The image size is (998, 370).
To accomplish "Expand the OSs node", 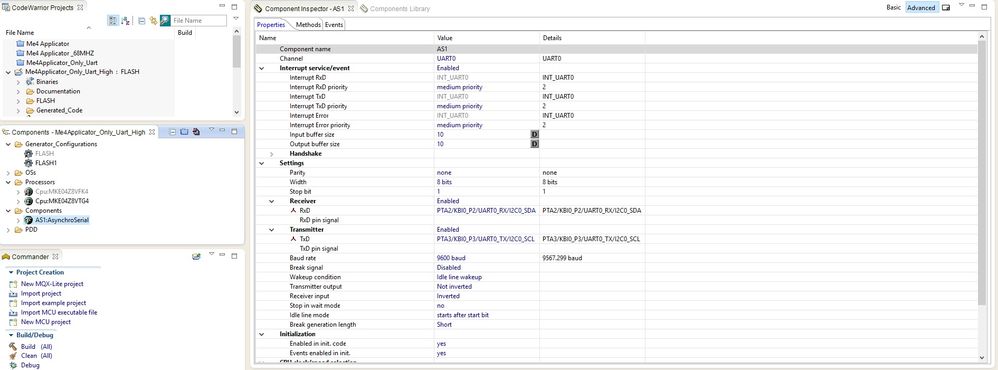I will 8,173.
